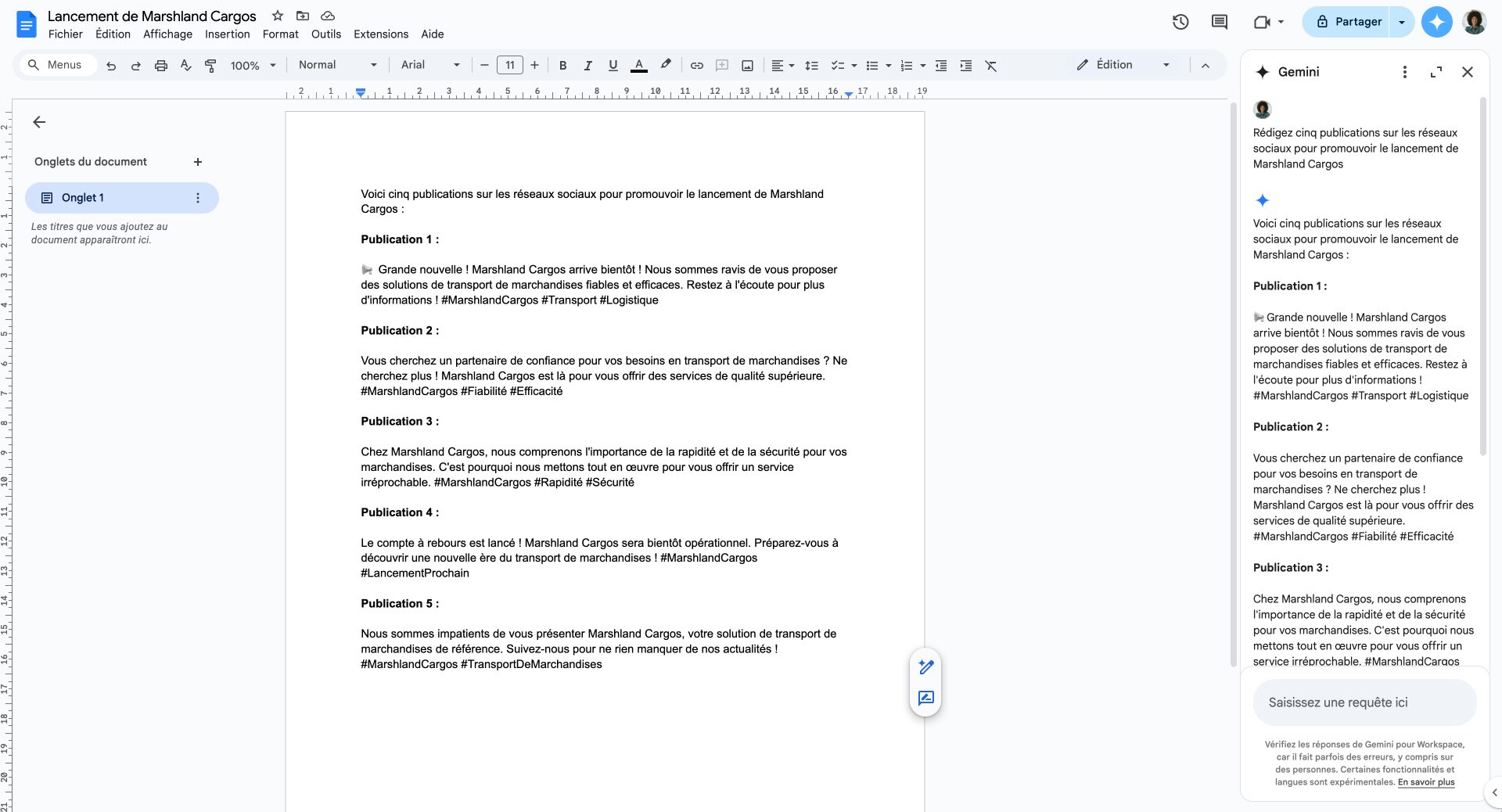Clear formatting from the selection
The width and height of the screenshot is (1502, 812).
(991, 66)
